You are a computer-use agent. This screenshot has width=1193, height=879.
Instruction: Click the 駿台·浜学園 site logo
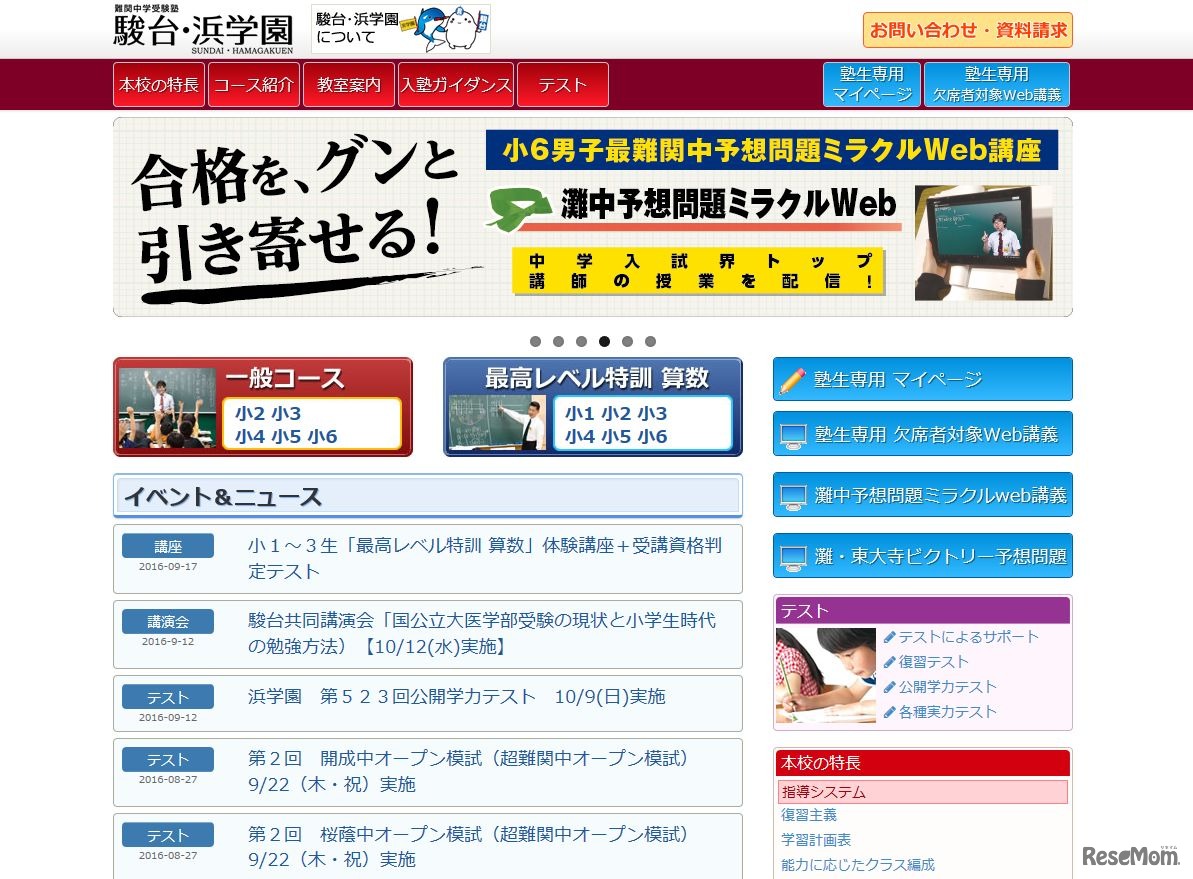pos(203,29)
